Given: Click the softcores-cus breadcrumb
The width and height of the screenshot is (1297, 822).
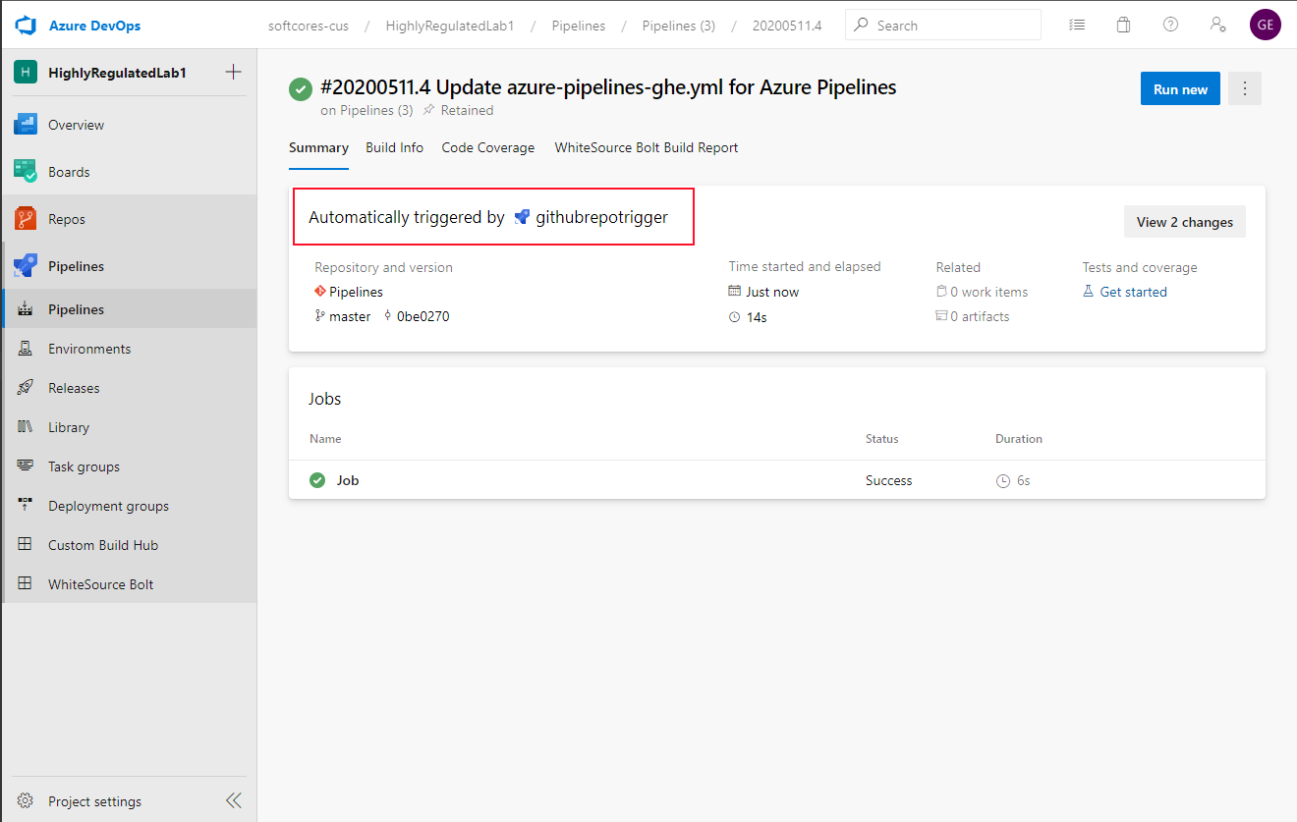Looking at the screenshot, I should click(x=308, y=25).
